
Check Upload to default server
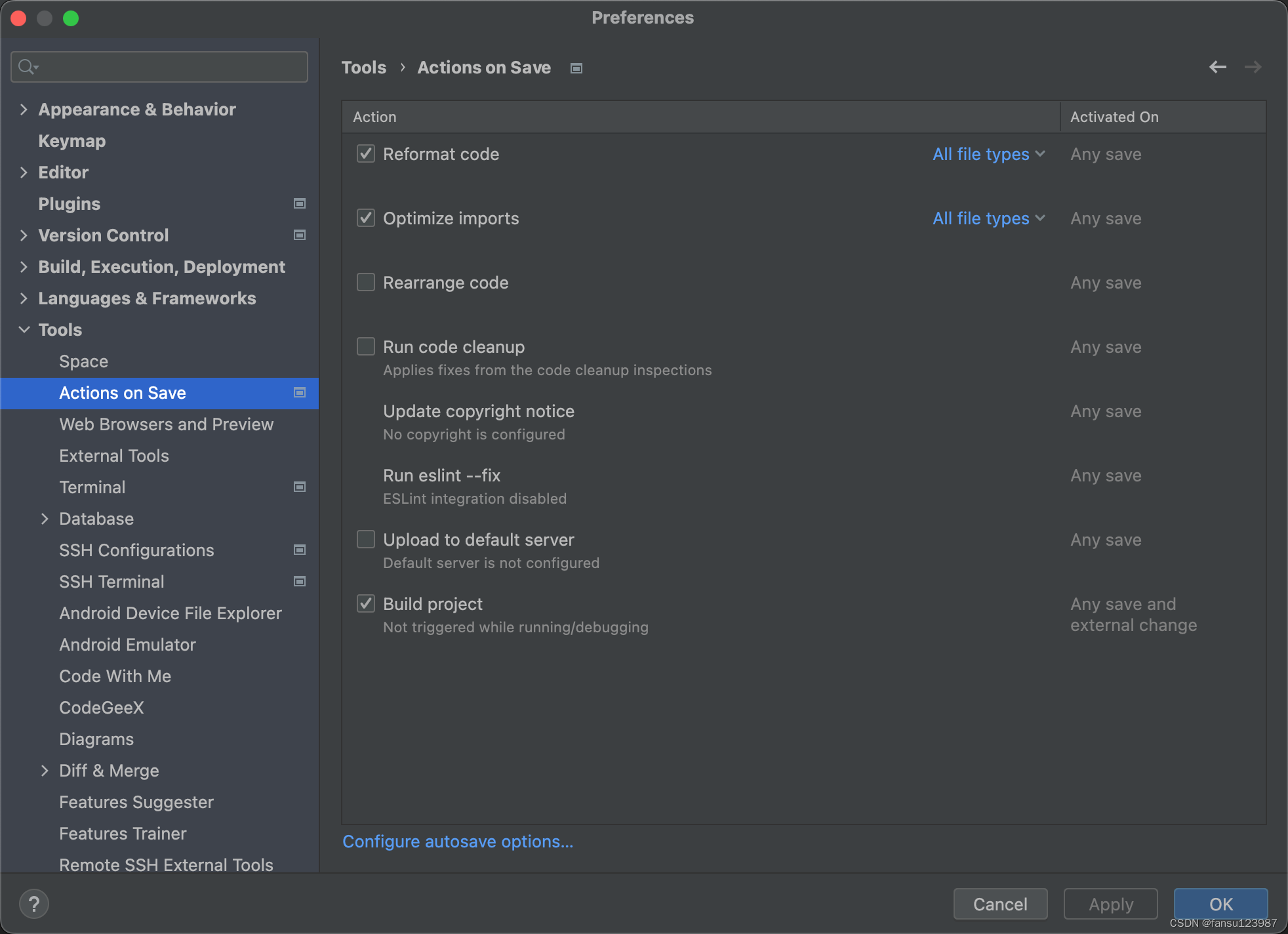[366, 539]
